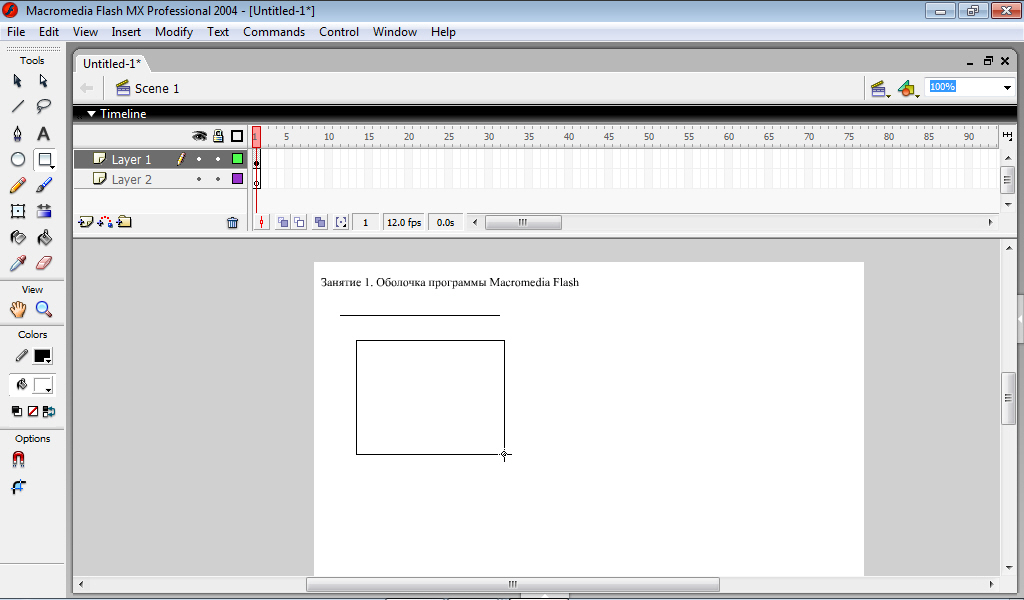Toggle Onion Skin mode
Screen dimensions: 1024x600
coord(283,223)
